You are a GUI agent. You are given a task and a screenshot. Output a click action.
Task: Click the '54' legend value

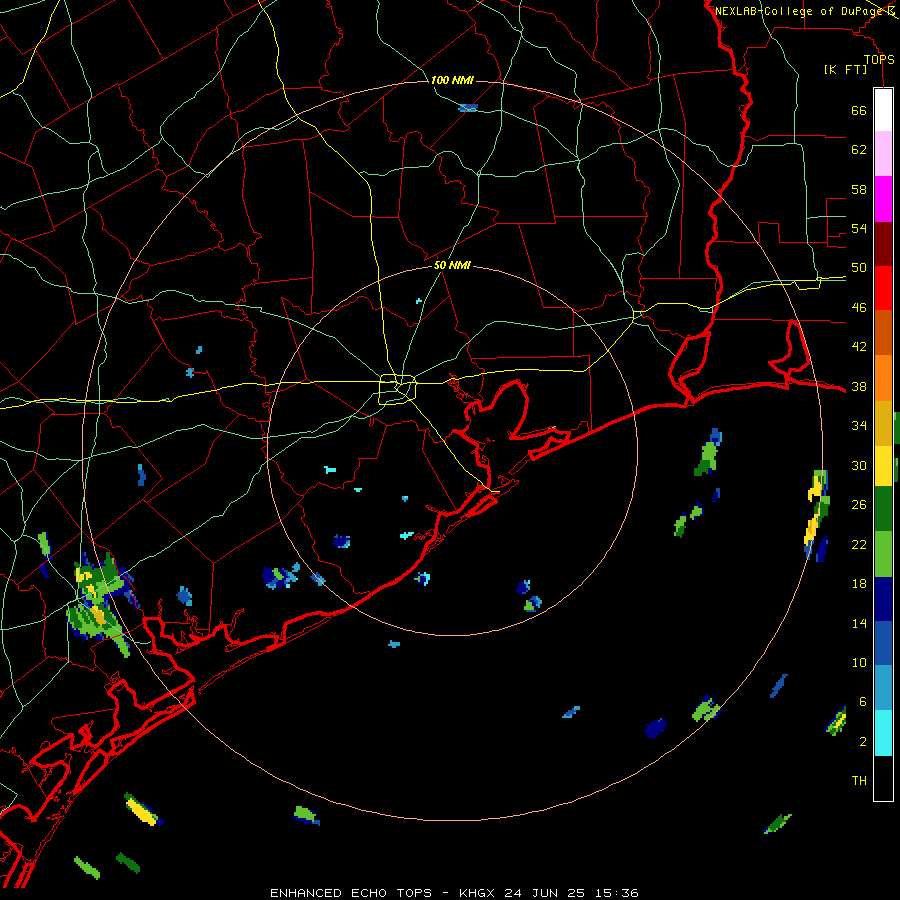859,228
